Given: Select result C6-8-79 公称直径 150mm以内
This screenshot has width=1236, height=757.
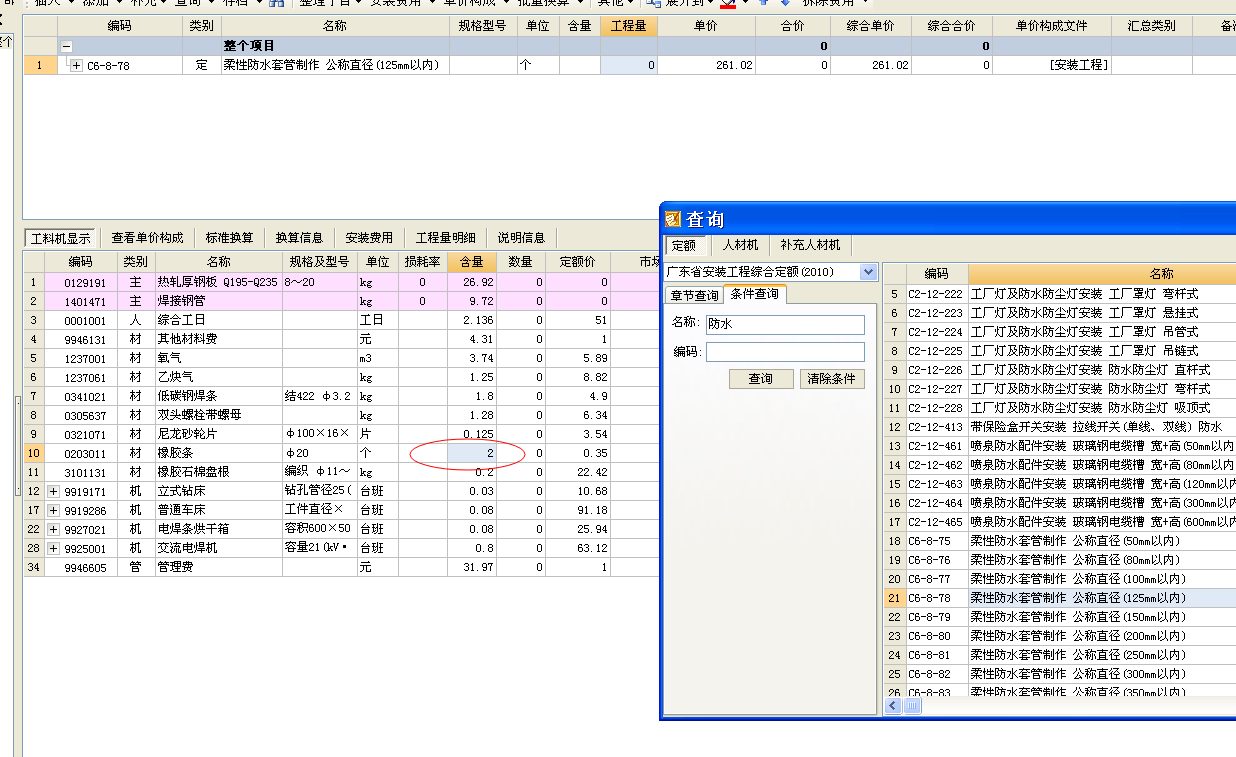Looking at the screenshot, I should tap(1060, 617).
